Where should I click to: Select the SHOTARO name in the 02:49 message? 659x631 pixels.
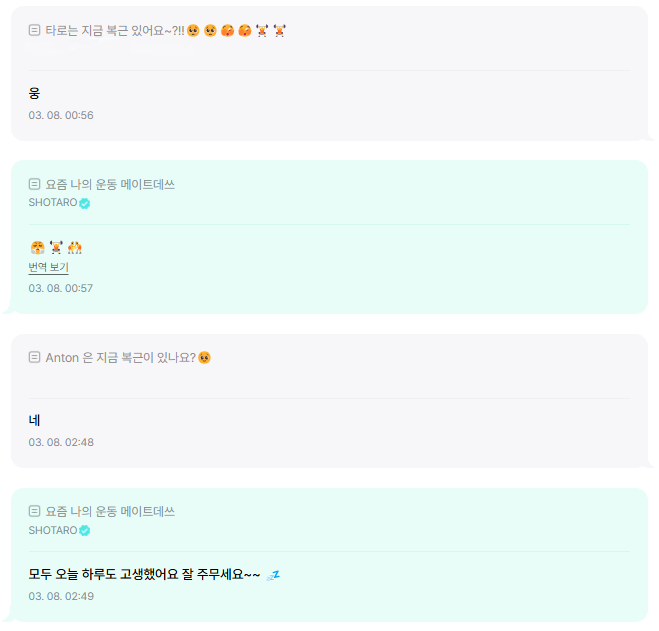pos(52,530)
